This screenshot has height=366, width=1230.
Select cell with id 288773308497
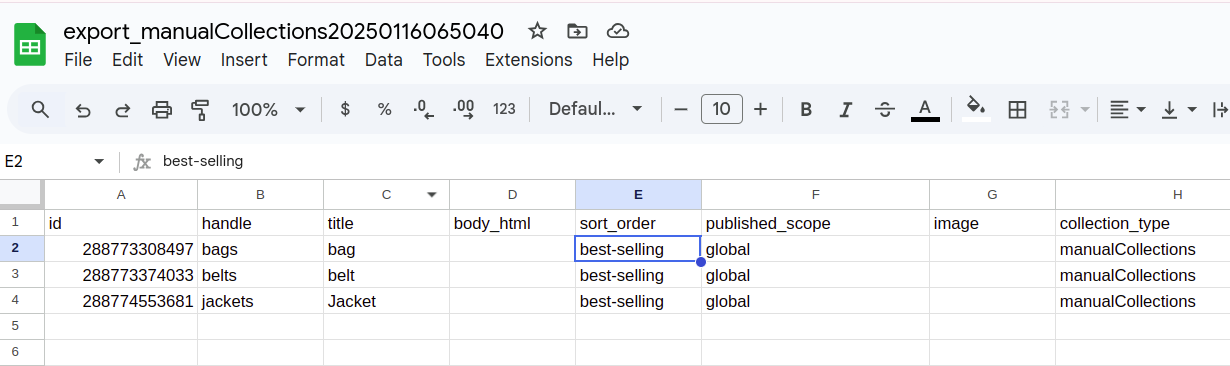click(121, 249)
